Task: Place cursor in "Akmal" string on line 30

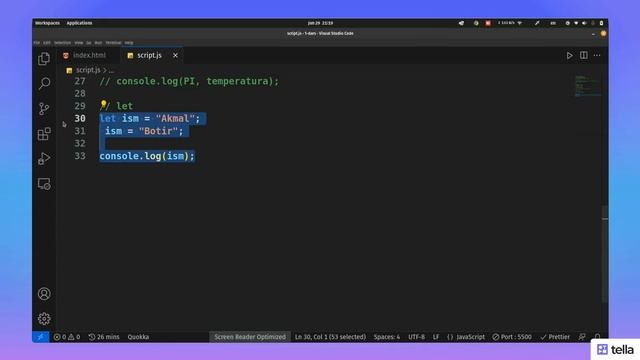Action: 175,118
